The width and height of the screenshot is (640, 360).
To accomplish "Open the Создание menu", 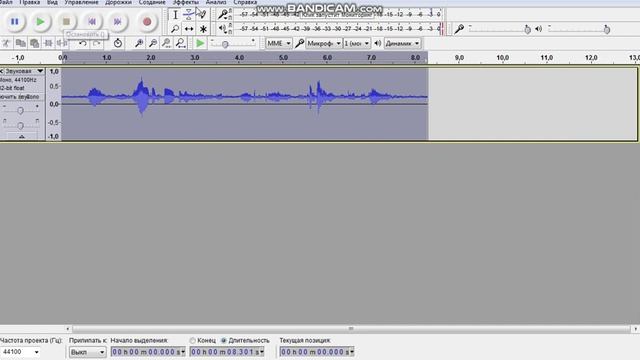I will (152, 2).
